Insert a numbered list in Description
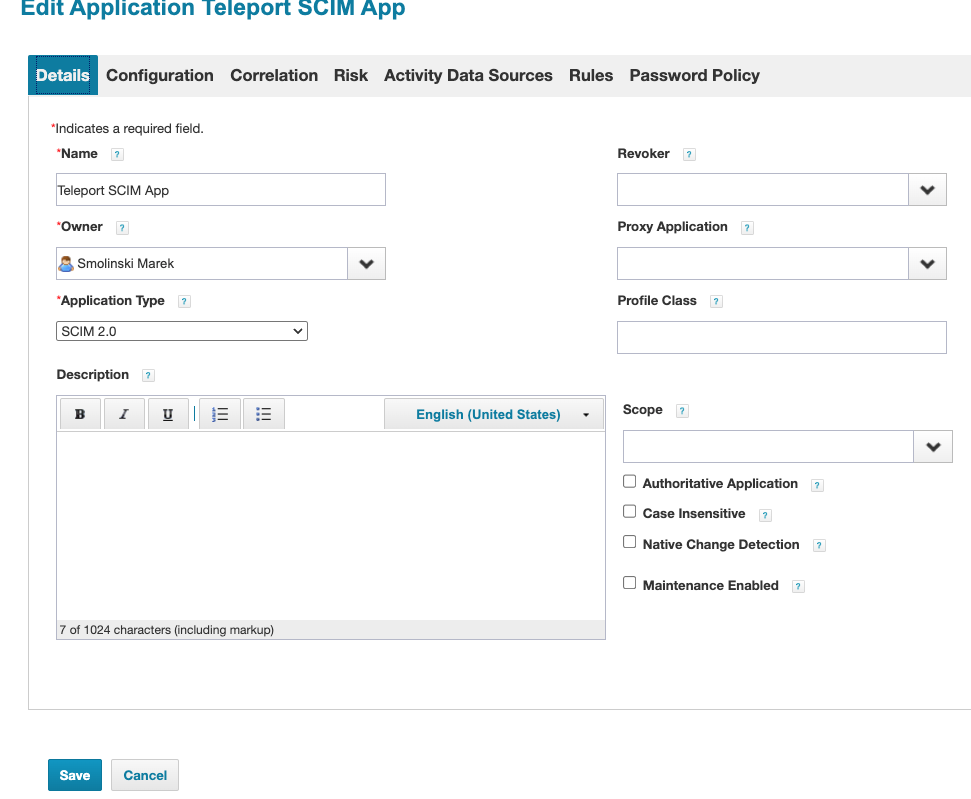 pyautogui.click(x=221, y=414)
